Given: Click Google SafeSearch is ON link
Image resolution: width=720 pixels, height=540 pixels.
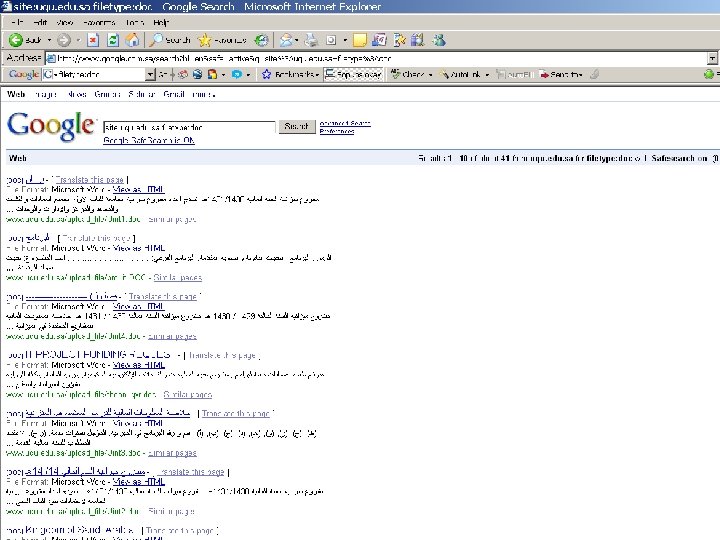Looking at the screenshot, I should (149, 141).
